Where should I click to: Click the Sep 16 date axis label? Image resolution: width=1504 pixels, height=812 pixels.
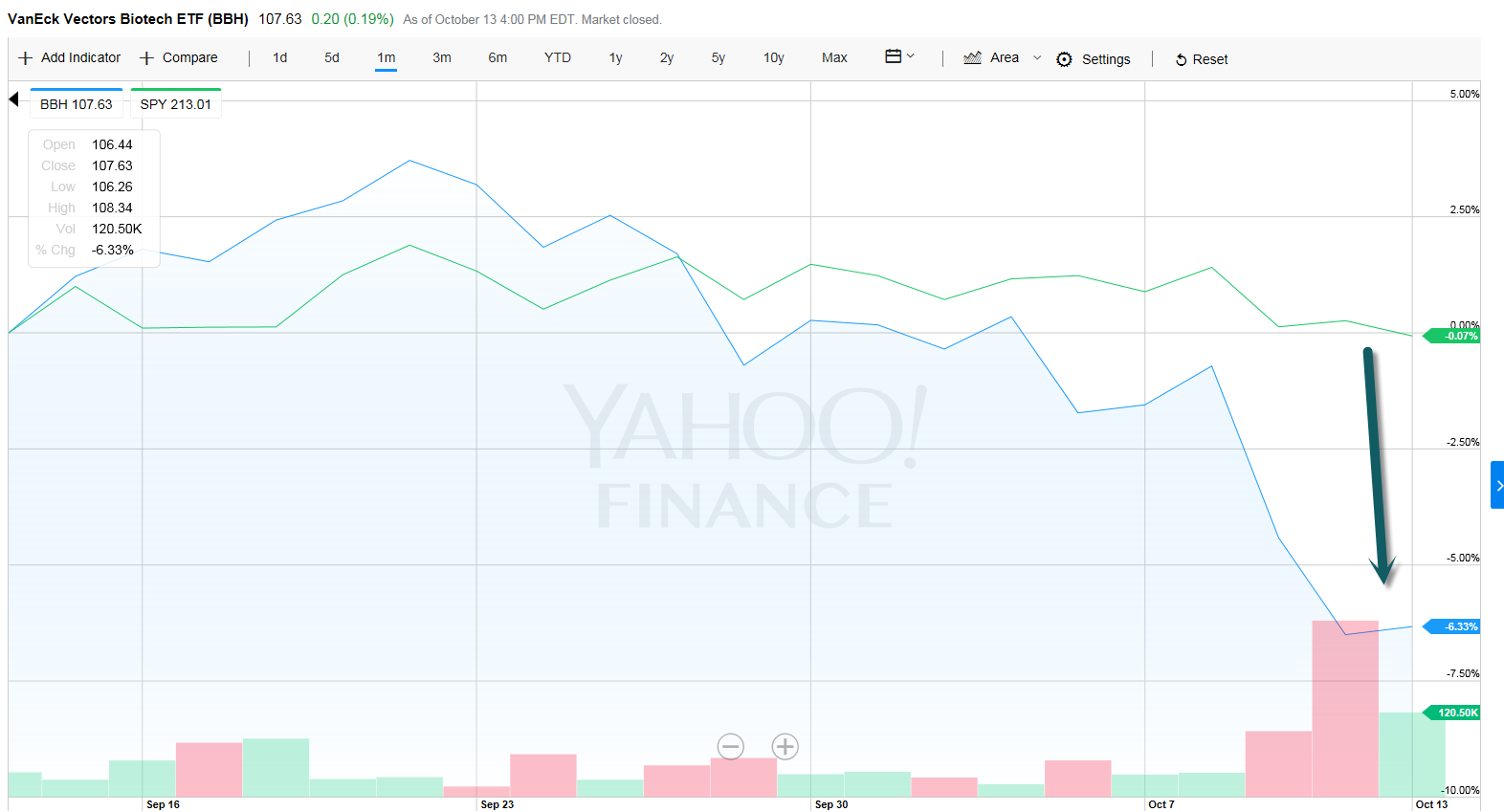click(x=163, y=804)
